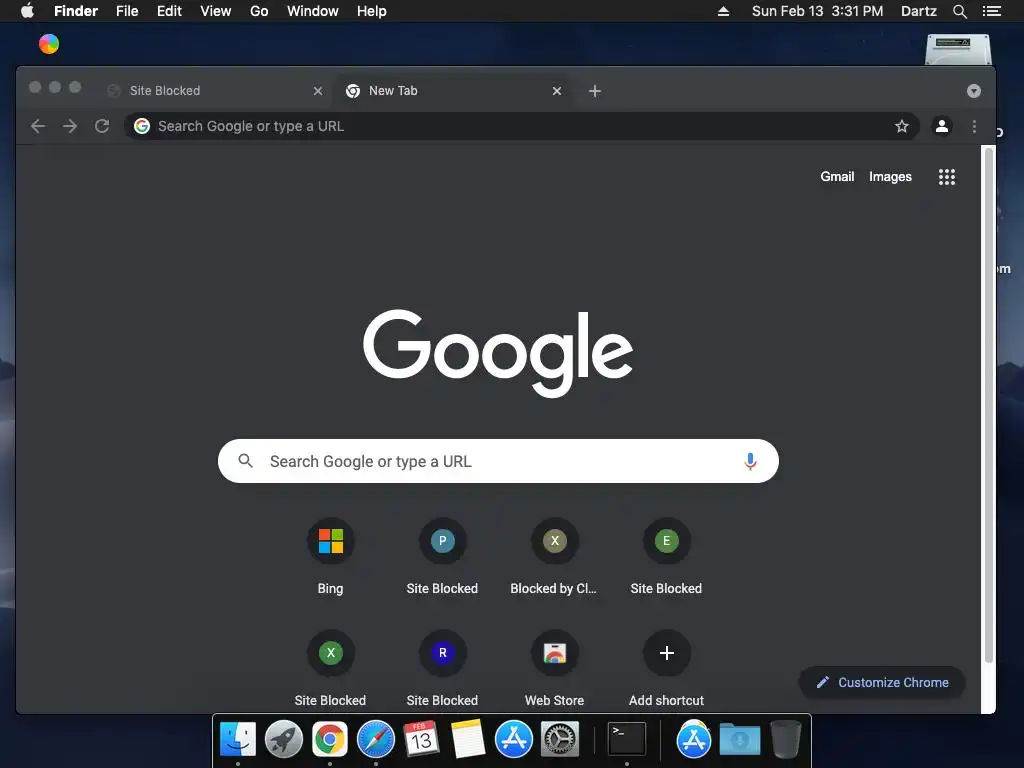
Task: Close the New Tab tab
Action: [x=556, y=91]
